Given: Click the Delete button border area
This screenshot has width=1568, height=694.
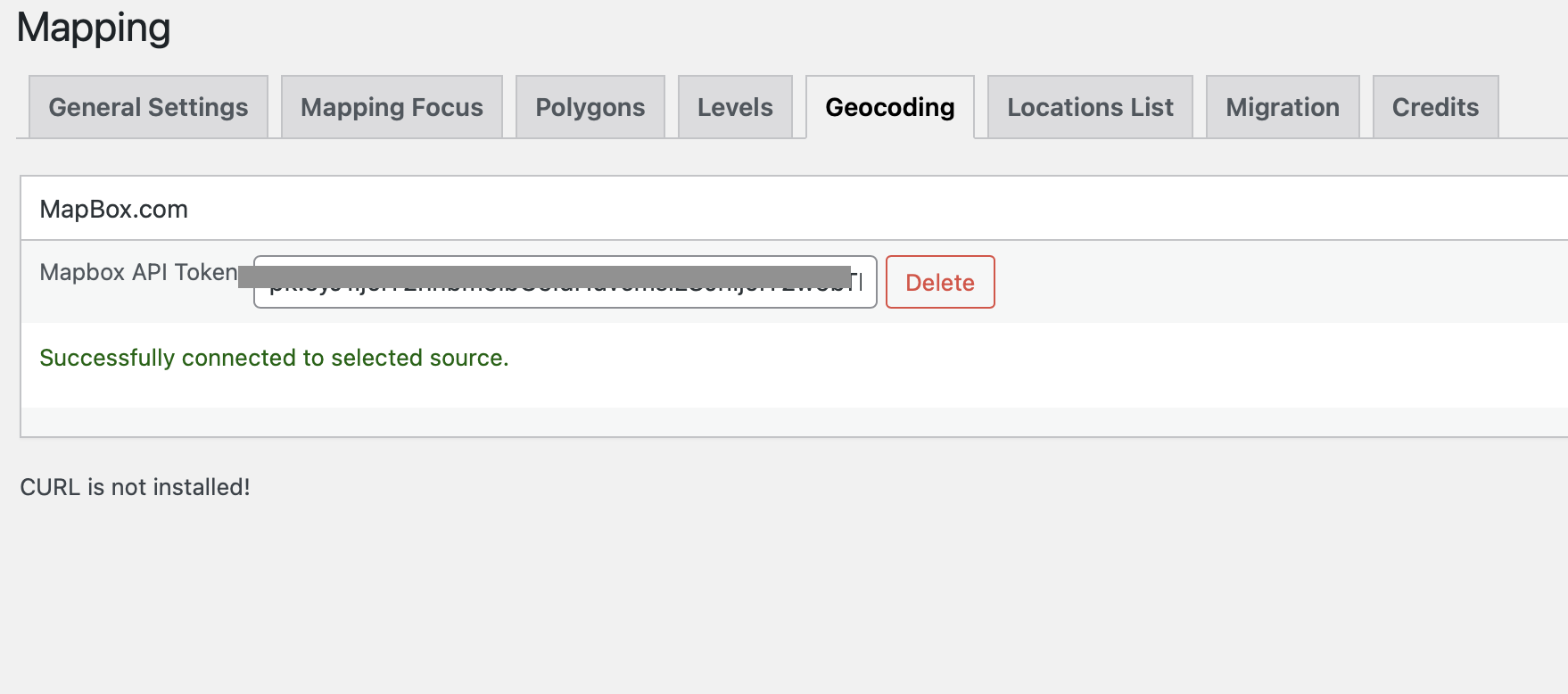Looking at the screenshot, I should 939,260.
